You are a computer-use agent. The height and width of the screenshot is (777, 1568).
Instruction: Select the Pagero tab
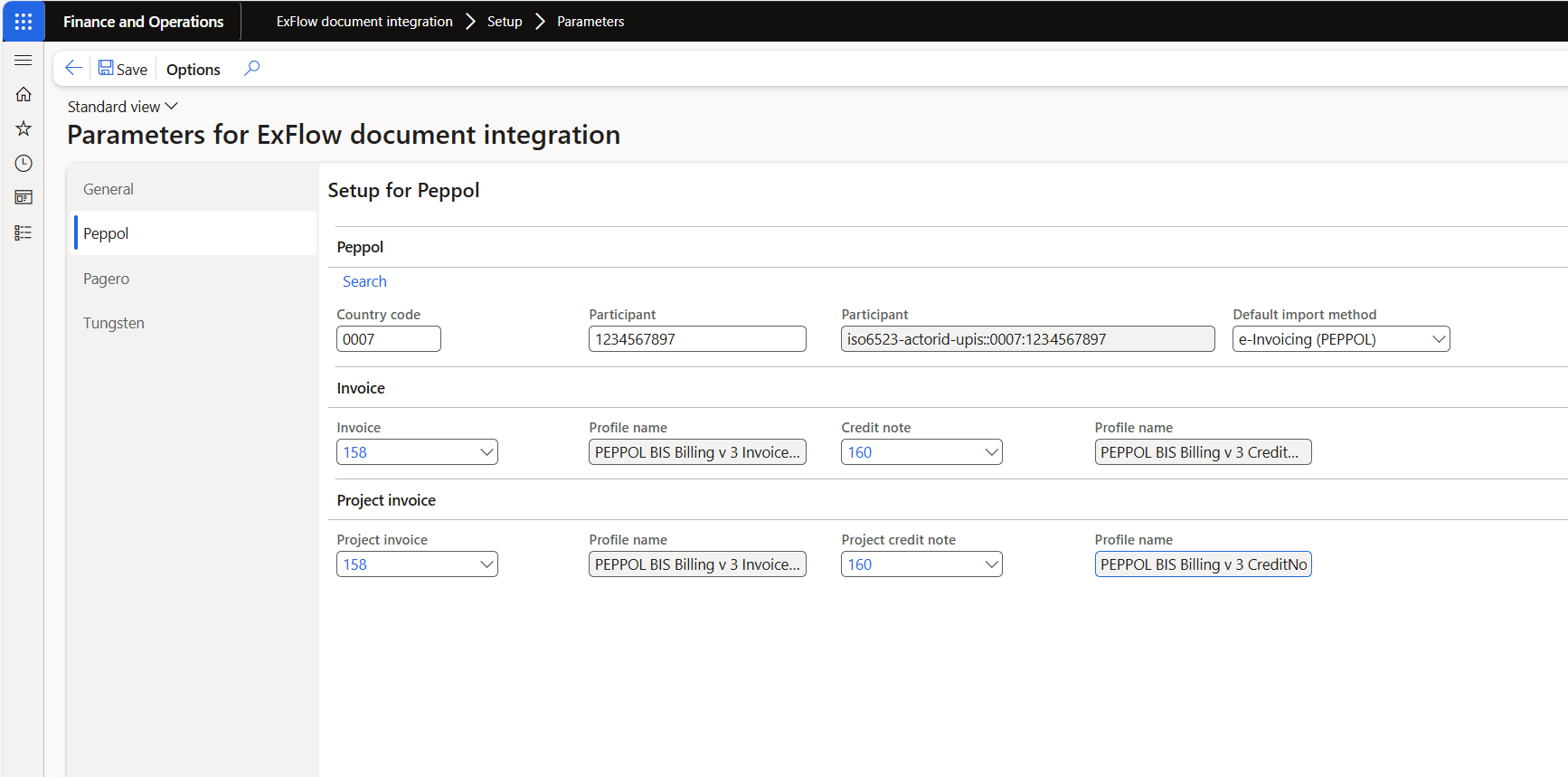tap(193, 279)
